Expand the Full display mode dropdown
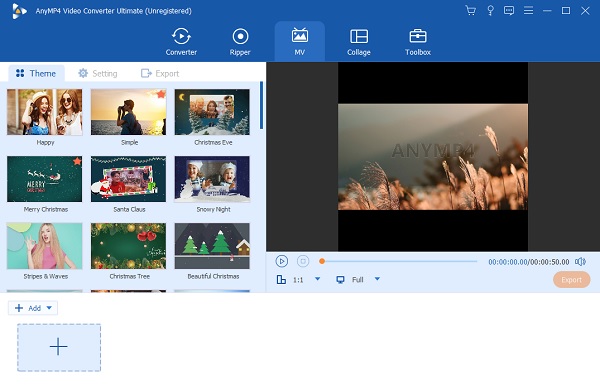Screen dimensions: 600x390 tap(377, 279)
